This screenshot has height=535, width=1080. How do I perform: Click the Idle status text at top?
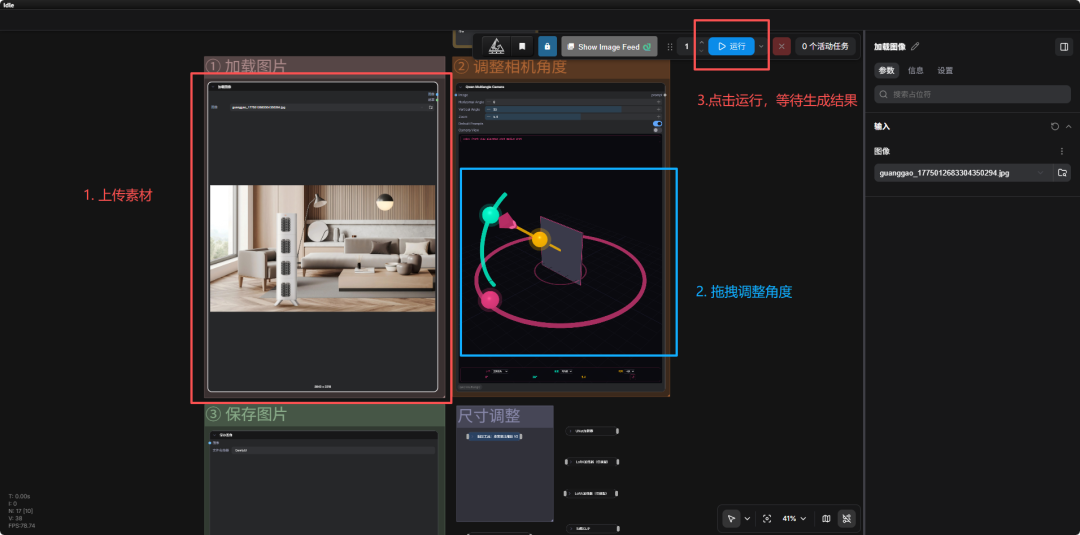tap(8, 5)
